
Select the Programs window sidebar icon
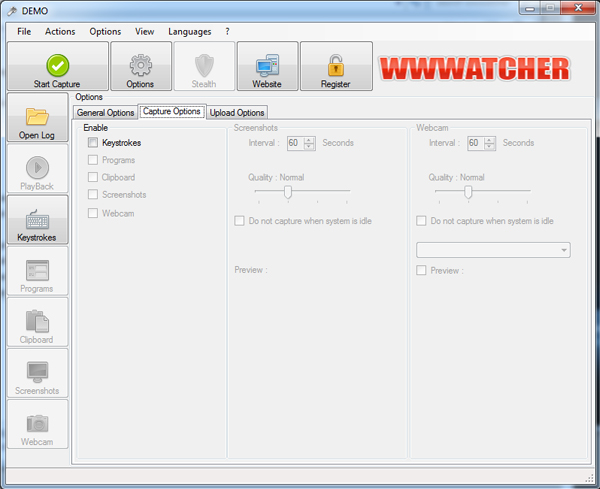click(x=37, y=271)
